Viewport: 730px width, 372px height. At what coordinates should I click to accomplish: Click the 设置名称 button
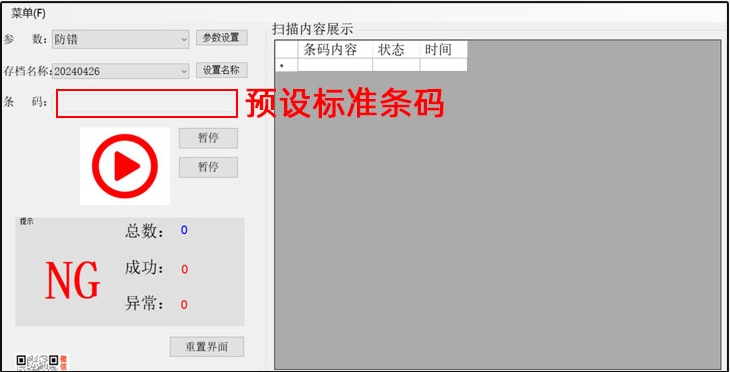(x=222, y=70)
